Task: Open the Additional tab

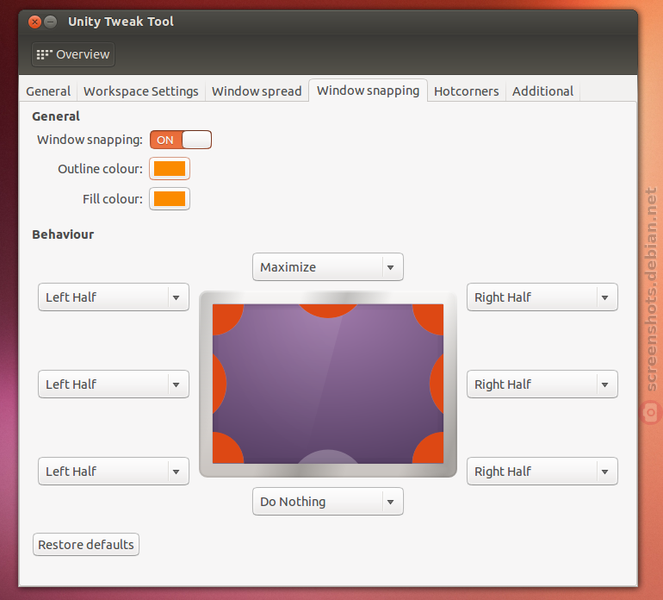Action: pos(543,91)
